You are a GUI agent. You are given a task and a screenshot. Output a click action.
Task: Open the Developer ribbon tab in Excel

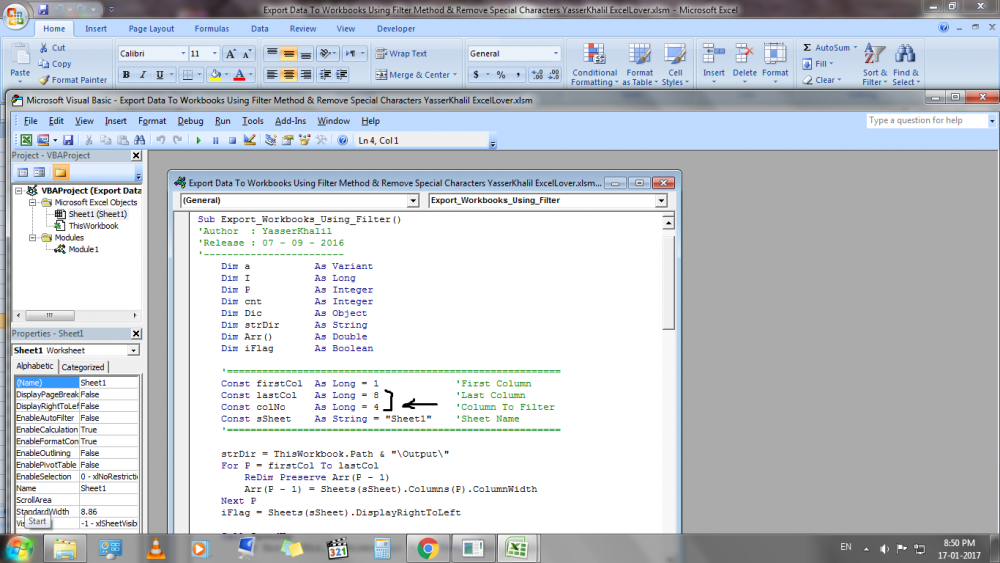(395, 29)
